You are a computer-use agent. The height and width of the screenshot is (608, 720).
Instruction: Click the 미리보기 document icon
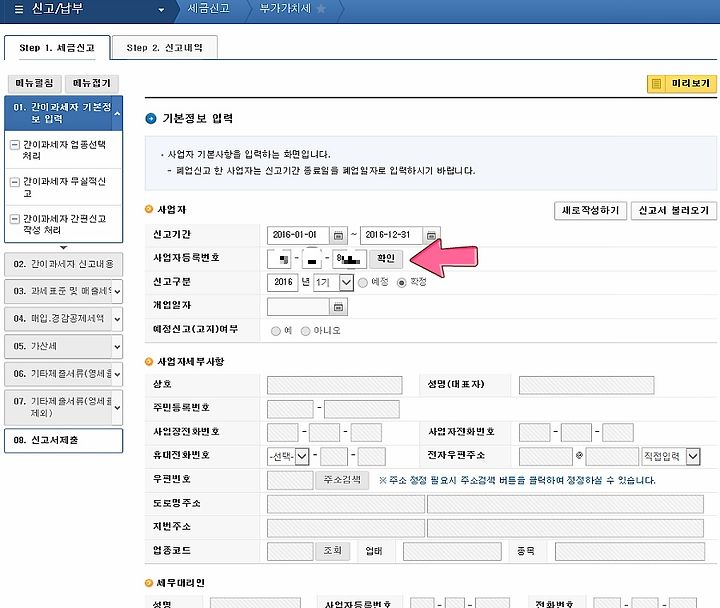[657, 84]
